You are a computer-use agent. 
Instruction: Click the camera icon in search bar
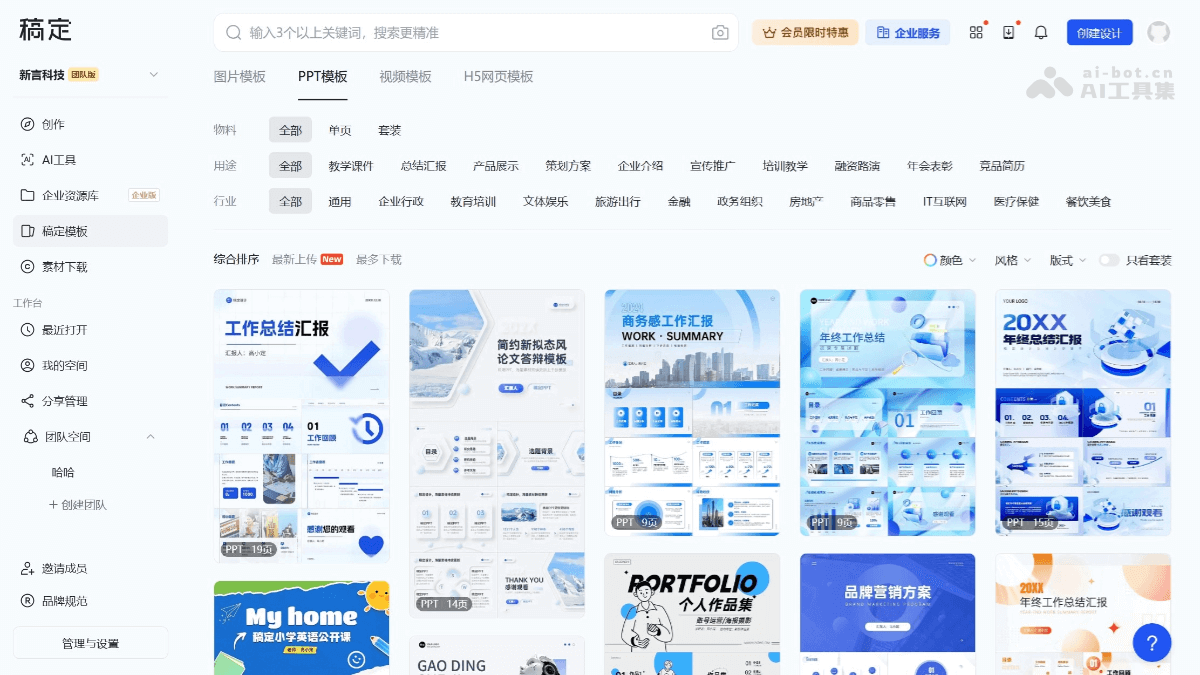[720, 32]
